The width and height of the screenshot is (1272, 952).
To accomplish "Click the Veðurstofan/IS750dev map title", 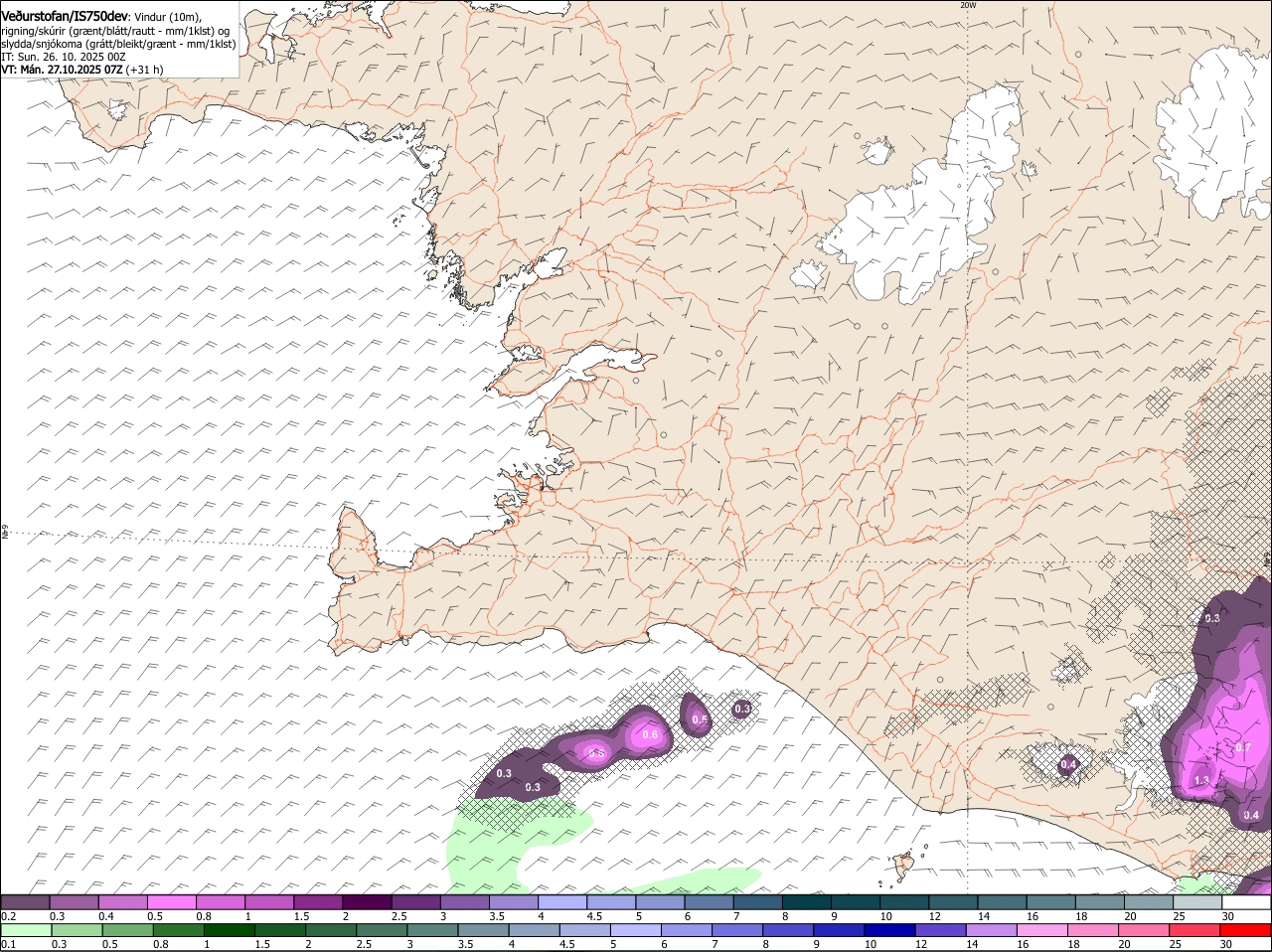I will click(65, 17).
